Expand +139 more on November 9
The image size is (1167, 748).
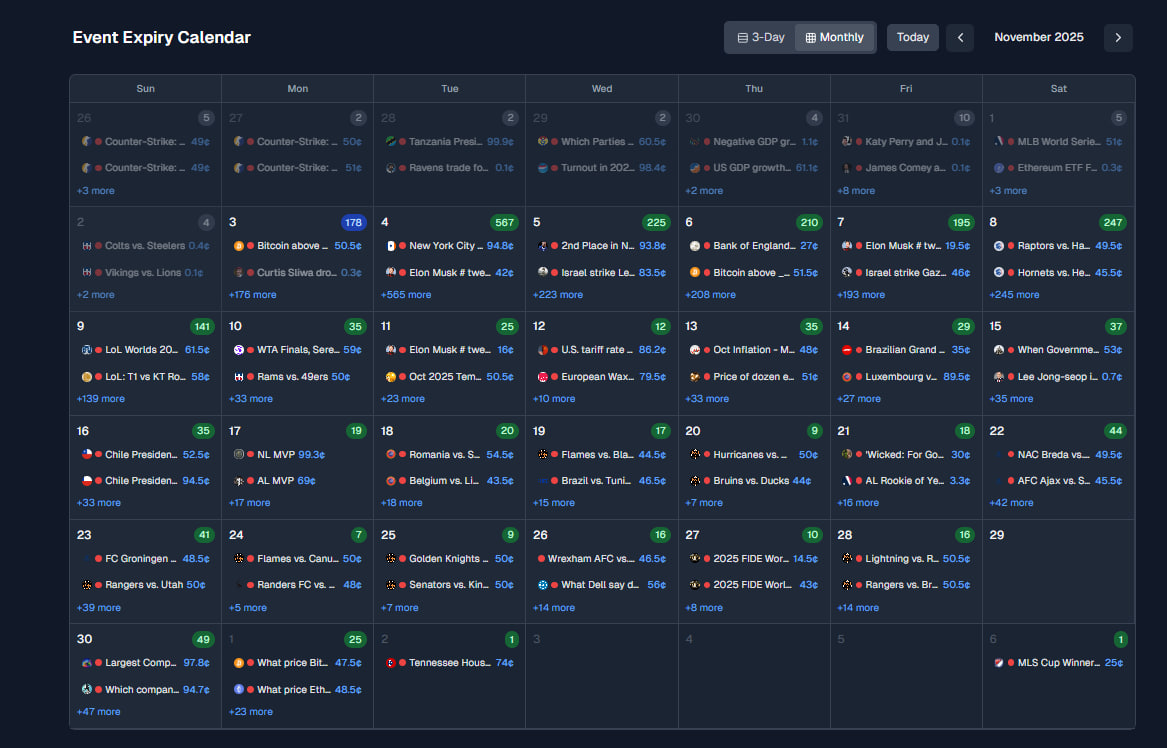tap(100, 399)
